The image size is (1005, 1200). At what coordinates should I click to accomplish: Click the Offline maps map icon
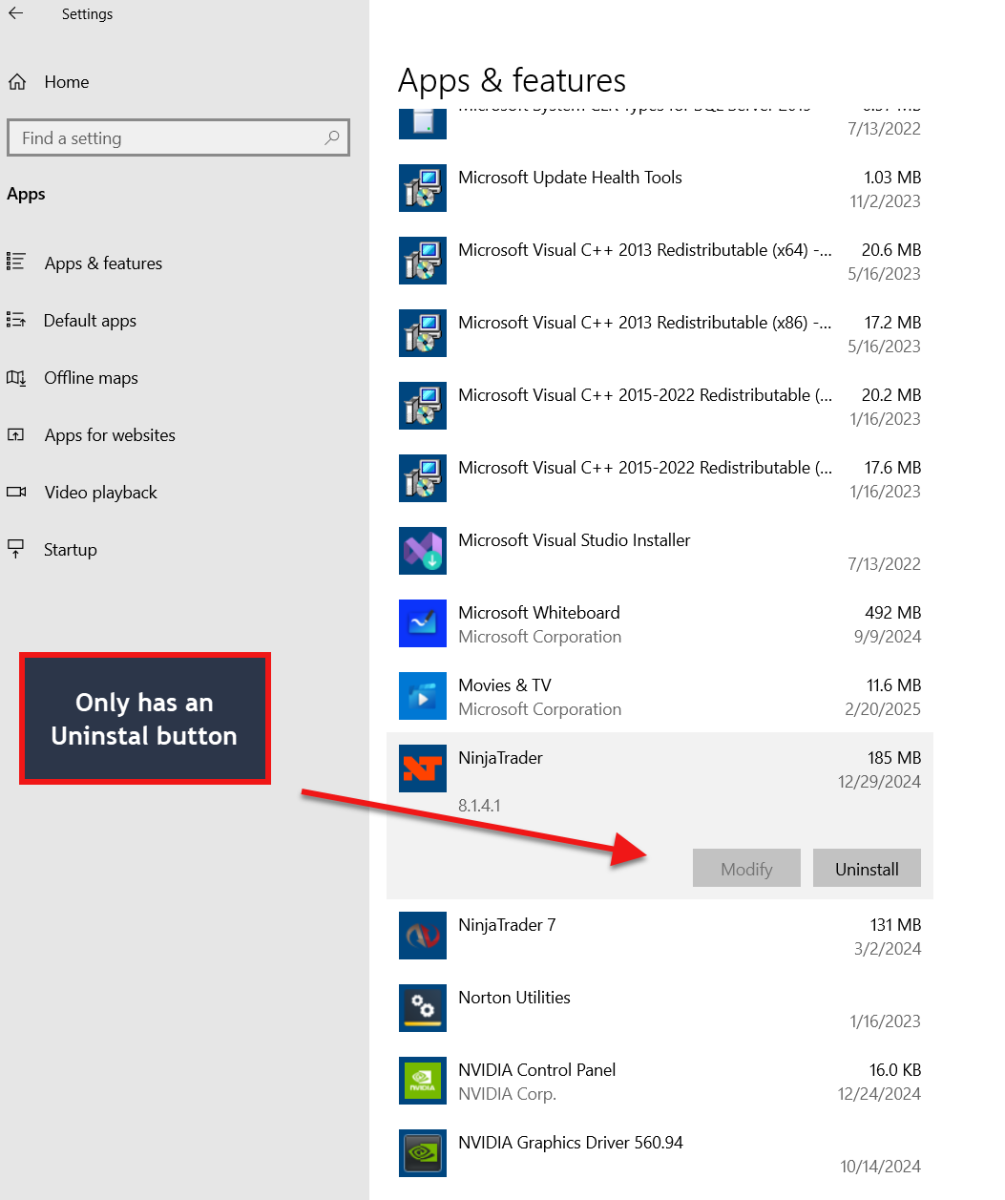pyautogui.click(x=16, y=377)
